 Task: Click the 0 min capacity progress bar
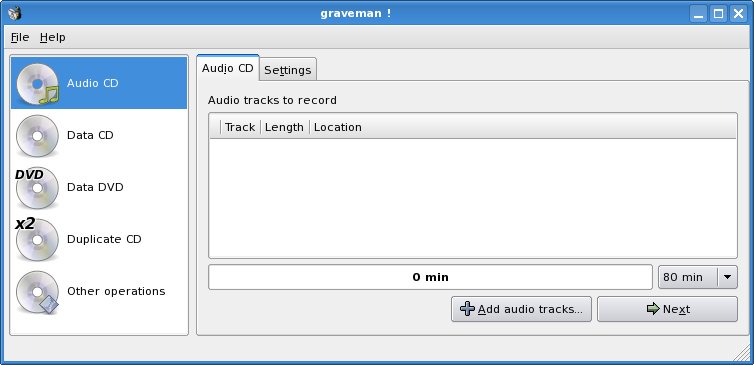tap(430, 277)
